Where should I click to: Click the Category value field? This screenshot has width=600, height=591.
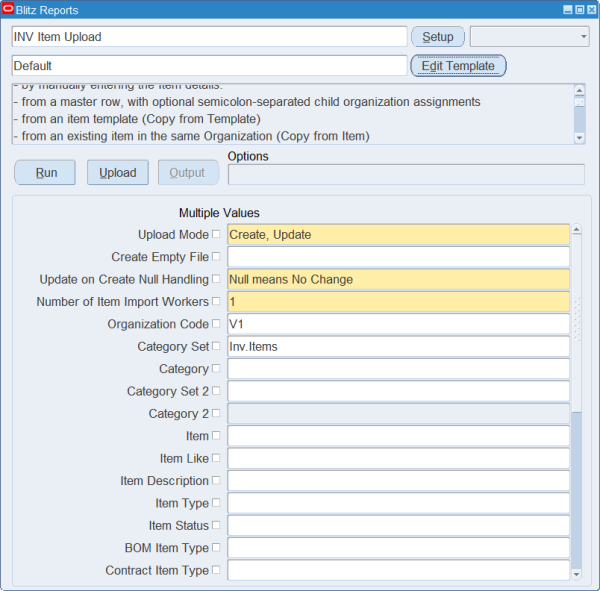pos(398,369)
